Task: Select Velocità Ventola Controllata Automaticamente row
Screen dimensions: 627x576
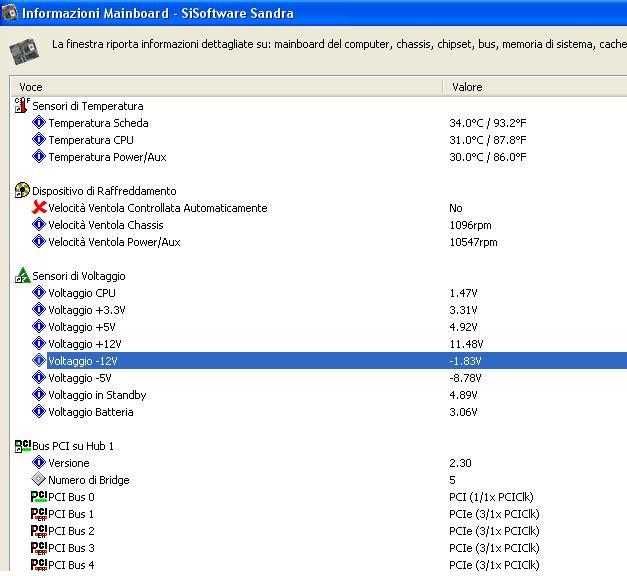Action: click(x=158, y=208)
